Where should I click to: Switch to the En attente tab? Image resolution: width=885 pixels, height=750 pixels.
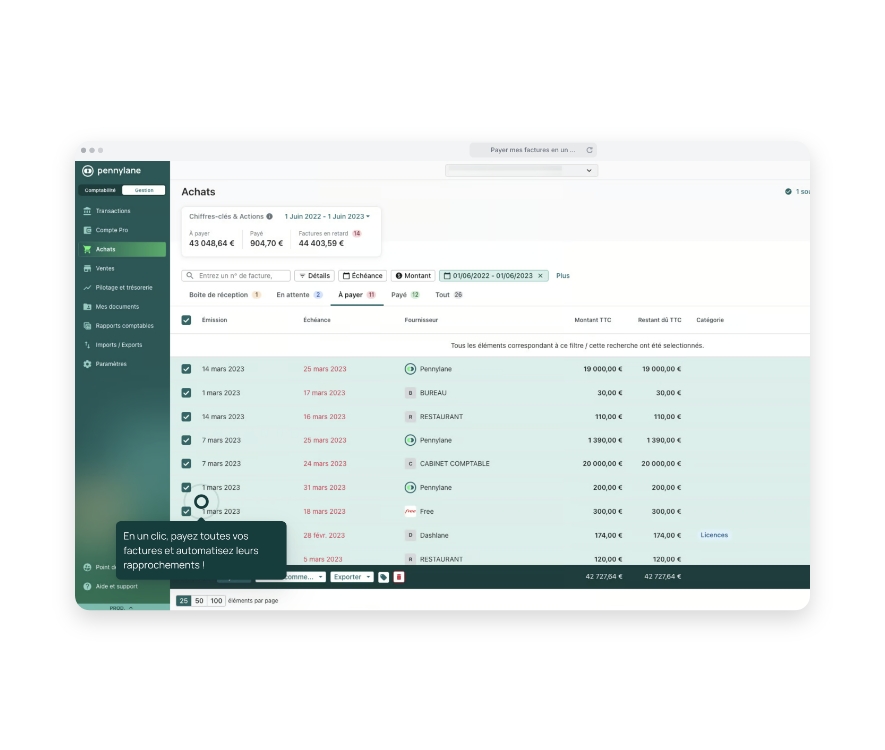(x=298, y=295)
